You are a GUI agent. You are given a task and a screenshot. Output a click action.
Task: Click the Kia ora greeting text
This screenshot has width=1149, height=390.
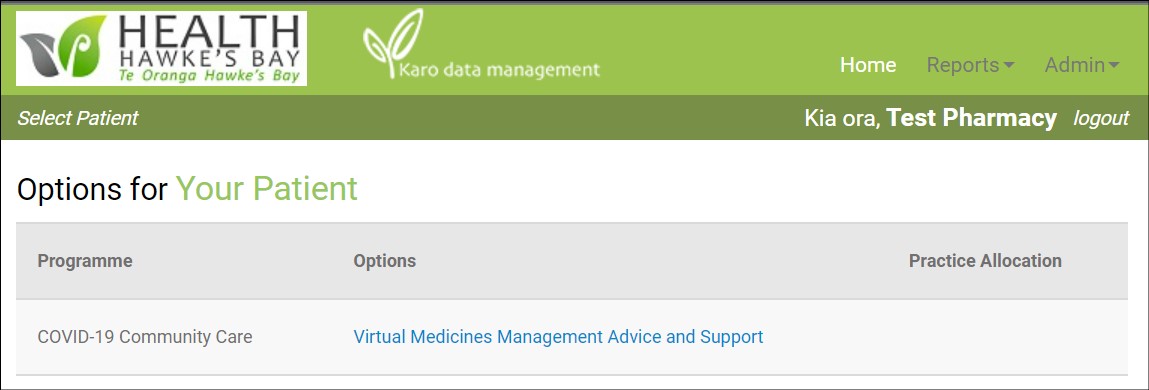[843, 119]
